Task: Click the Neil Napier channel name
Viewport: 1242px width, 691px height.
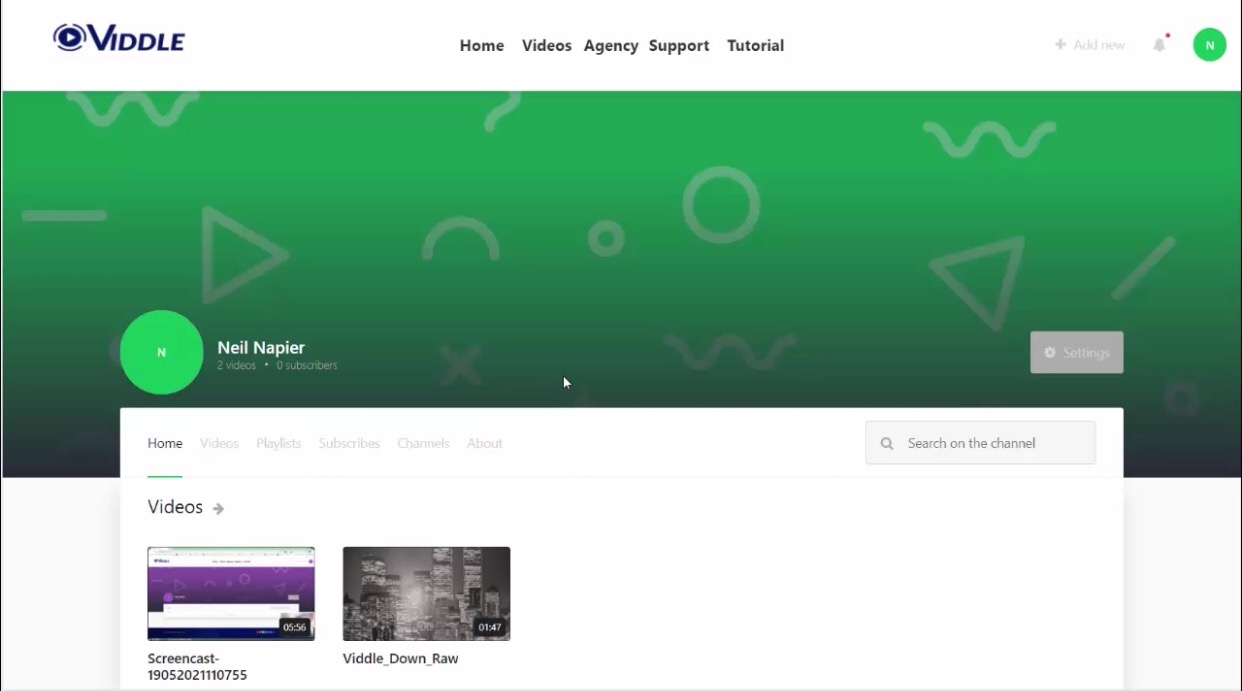Action: tap(261, 348)
